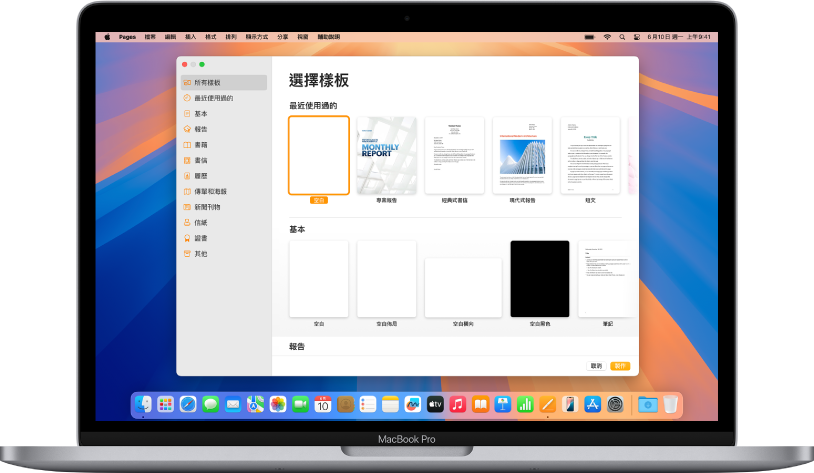Select the 新聞刊物 category
This screenshot has width=814, height=473.
(x=224, y=207)
